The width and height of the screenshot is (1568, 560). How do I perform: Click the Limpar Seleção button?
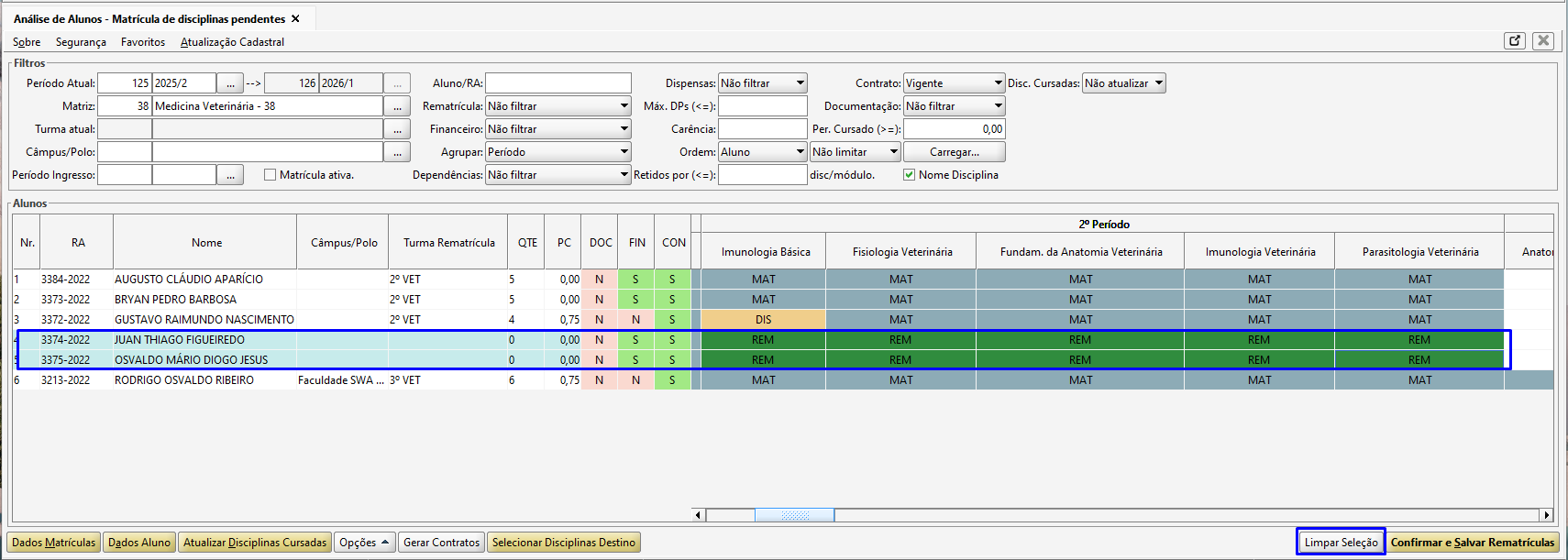[x=1341, y=543]
